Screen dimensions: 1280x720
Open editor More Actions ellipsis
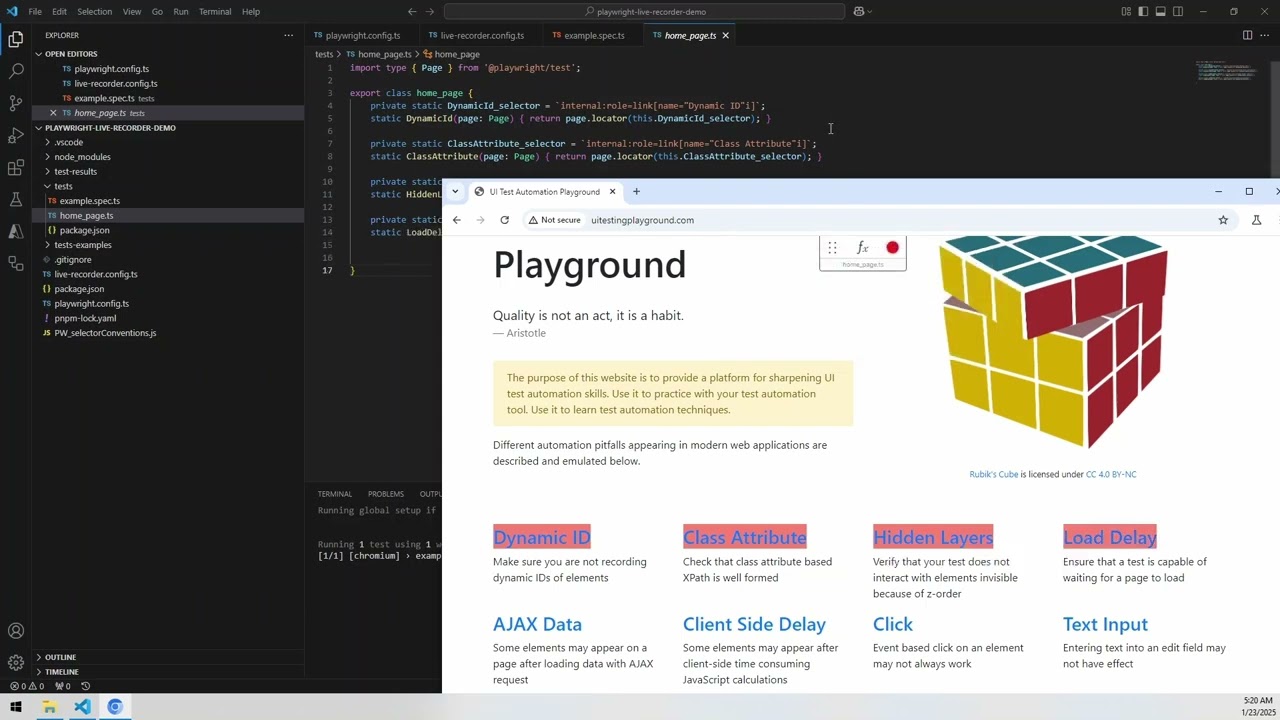(x=1265, y=35)
